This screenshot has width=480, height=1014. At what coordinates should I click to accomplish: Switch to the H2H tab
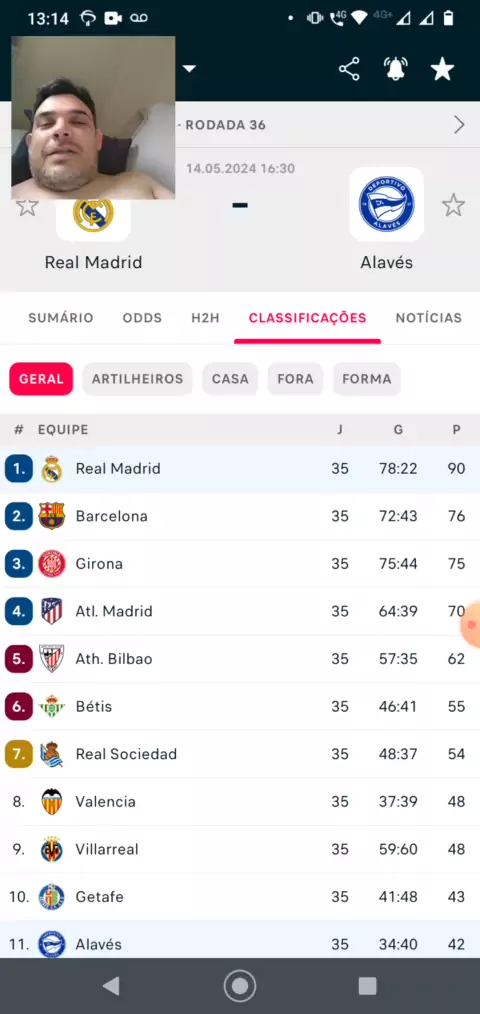pos(205,318)
